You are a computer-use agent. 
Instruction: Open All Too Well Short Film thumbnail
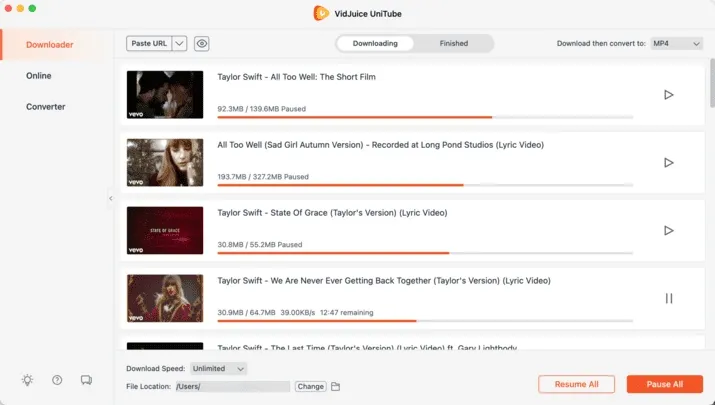pos(165,95)
